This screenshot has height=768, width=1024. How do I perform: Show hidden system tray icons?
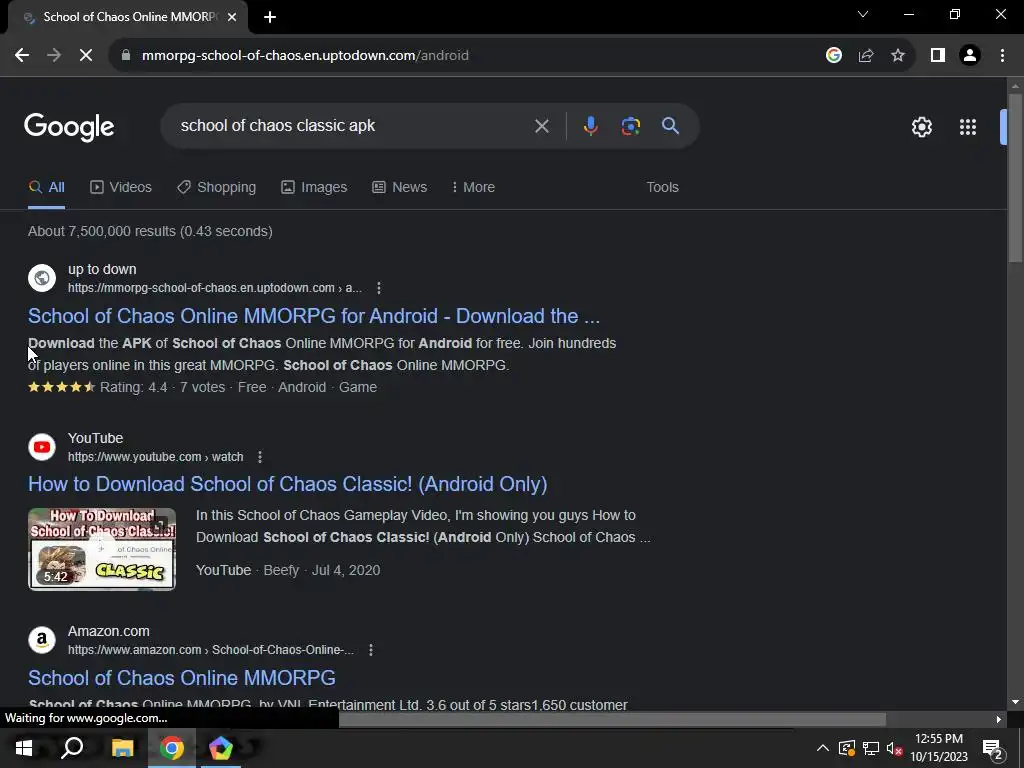823,748
